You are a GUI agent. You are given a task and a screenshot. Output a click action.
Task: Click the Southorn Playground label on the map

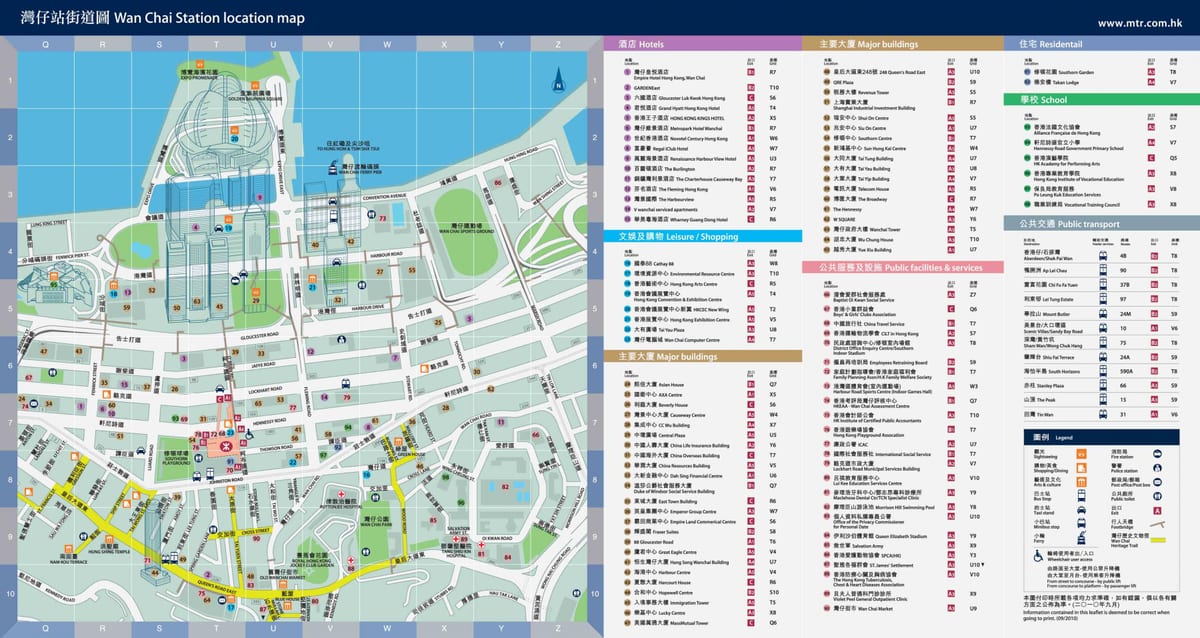(175, 455)
